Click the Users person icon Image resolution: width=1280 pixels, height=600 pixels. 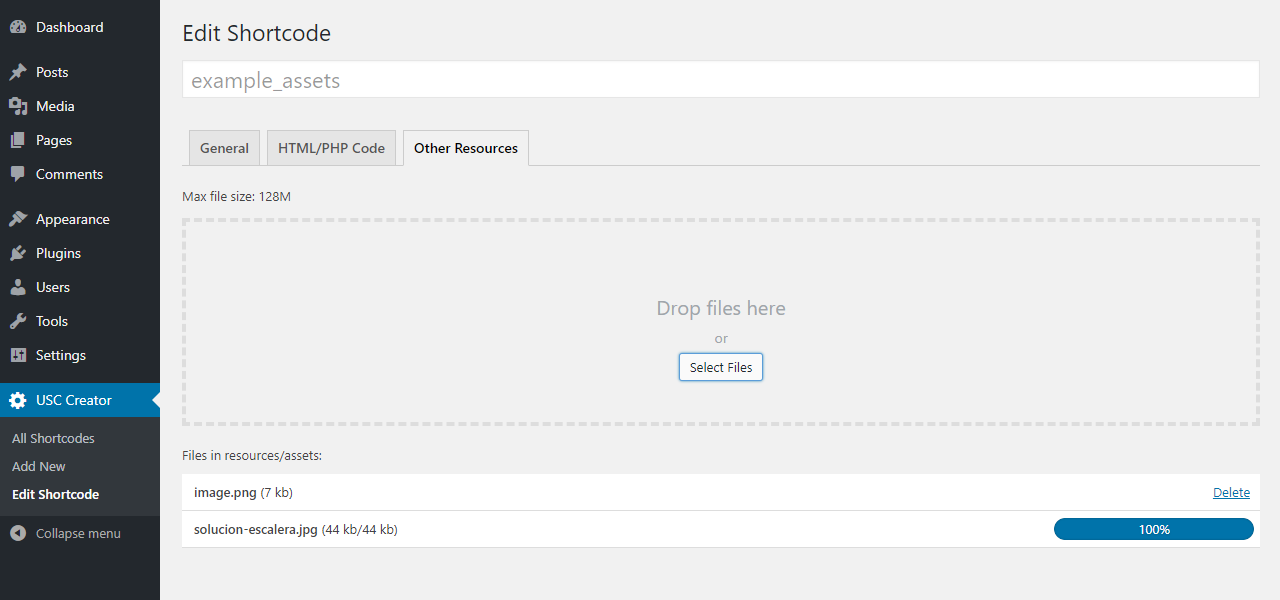coord(18,287)
